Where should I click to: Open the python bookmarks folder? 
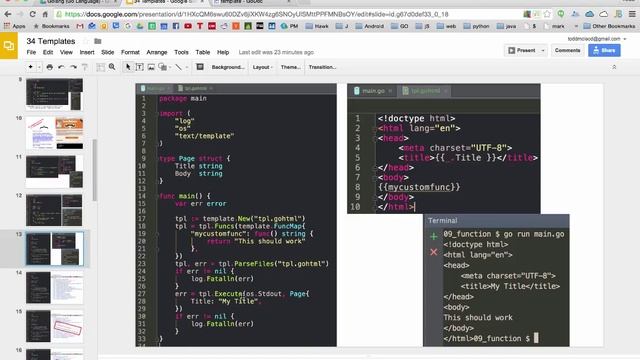click(x=476, y=26)
